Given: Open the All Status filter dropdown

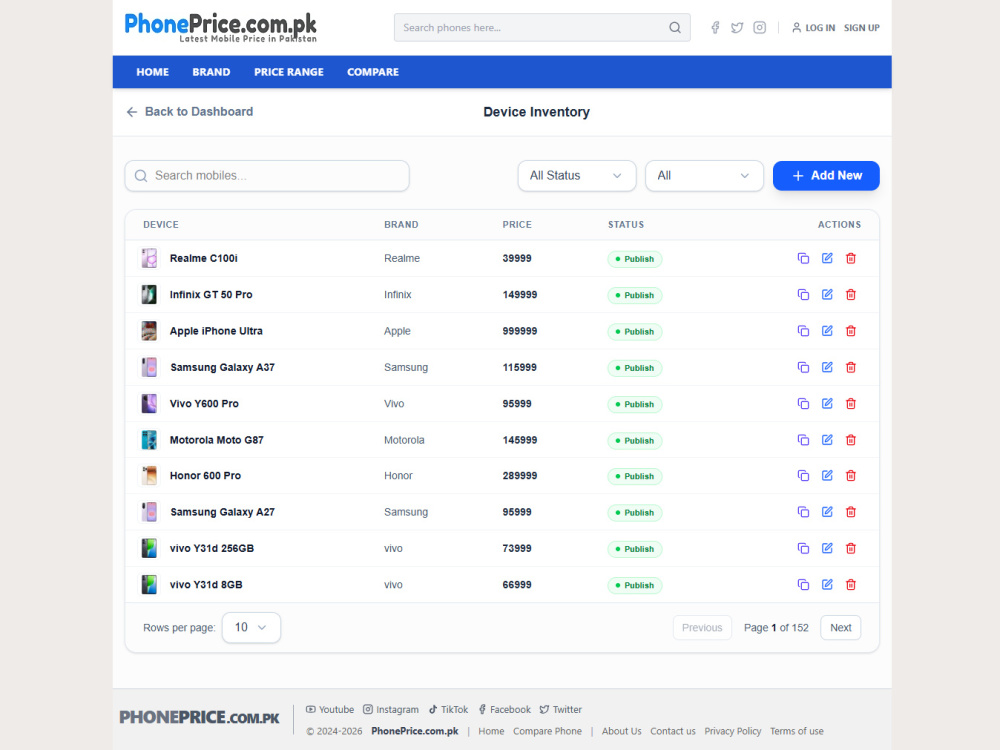Looking at the screenshot, I should [577, 175].
